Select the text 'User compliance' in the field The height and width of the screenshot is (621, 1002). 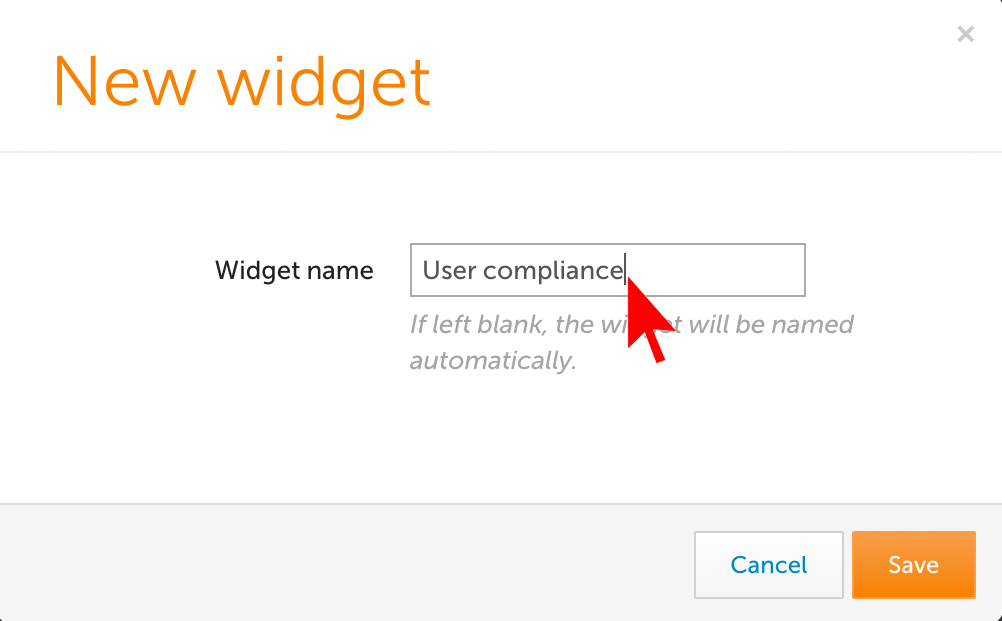point(520,270)
